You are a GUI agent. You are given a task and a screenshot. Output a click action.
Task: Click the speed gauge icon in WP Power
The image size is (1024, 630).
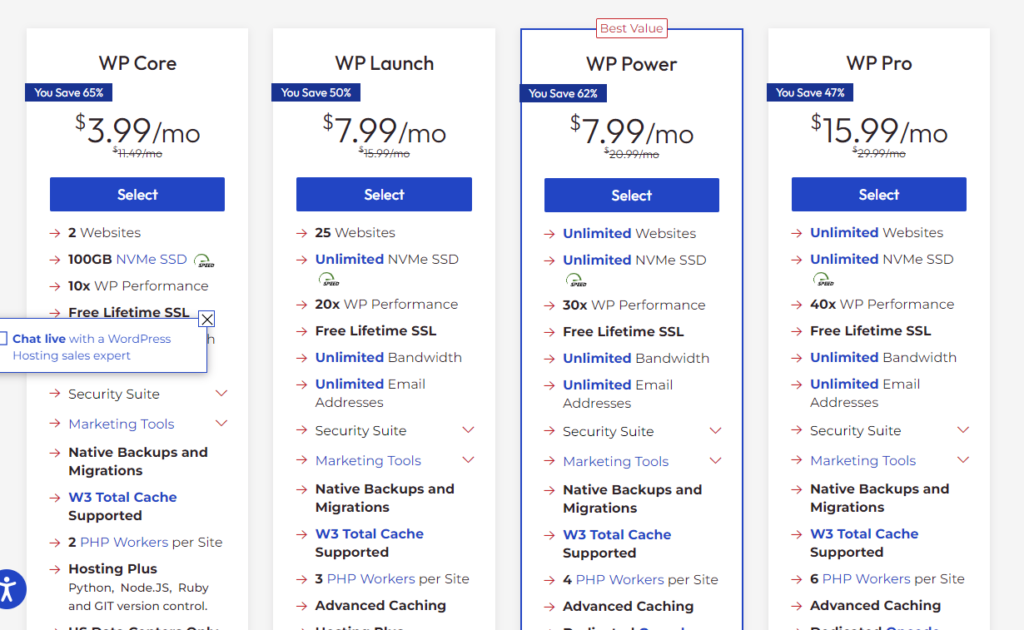tap(576, 280)
